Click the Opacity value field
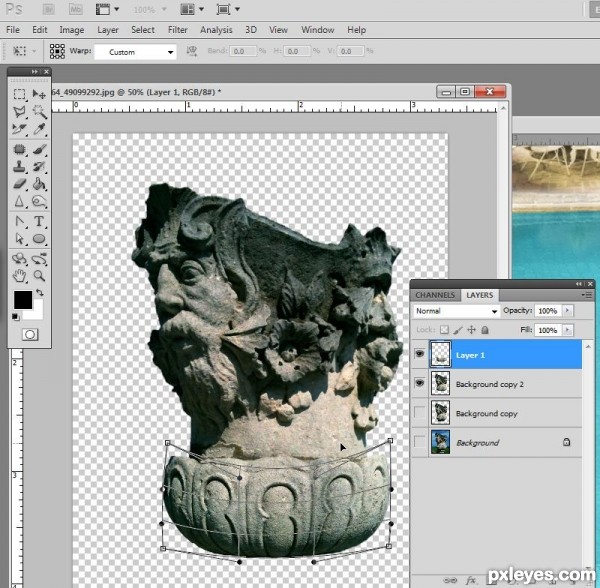Viewport: 600px width, 588px height. (548, 311)
